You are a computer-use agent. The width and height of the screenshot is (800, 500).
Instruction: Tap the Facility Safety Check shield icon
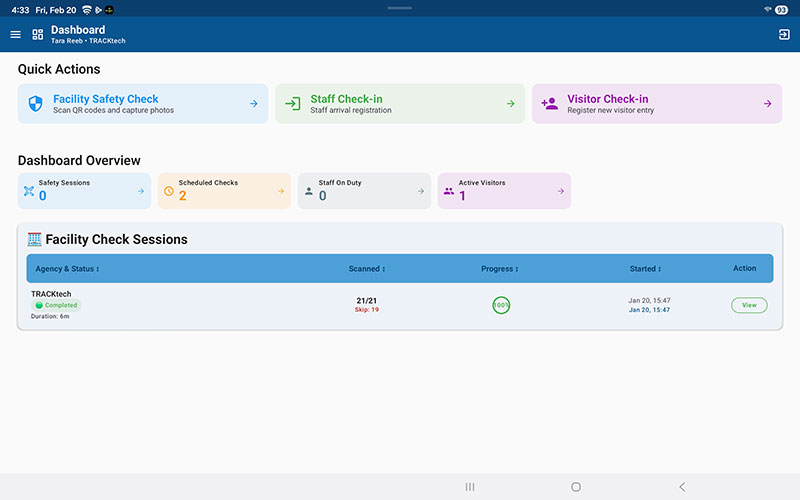pos(35,104)
